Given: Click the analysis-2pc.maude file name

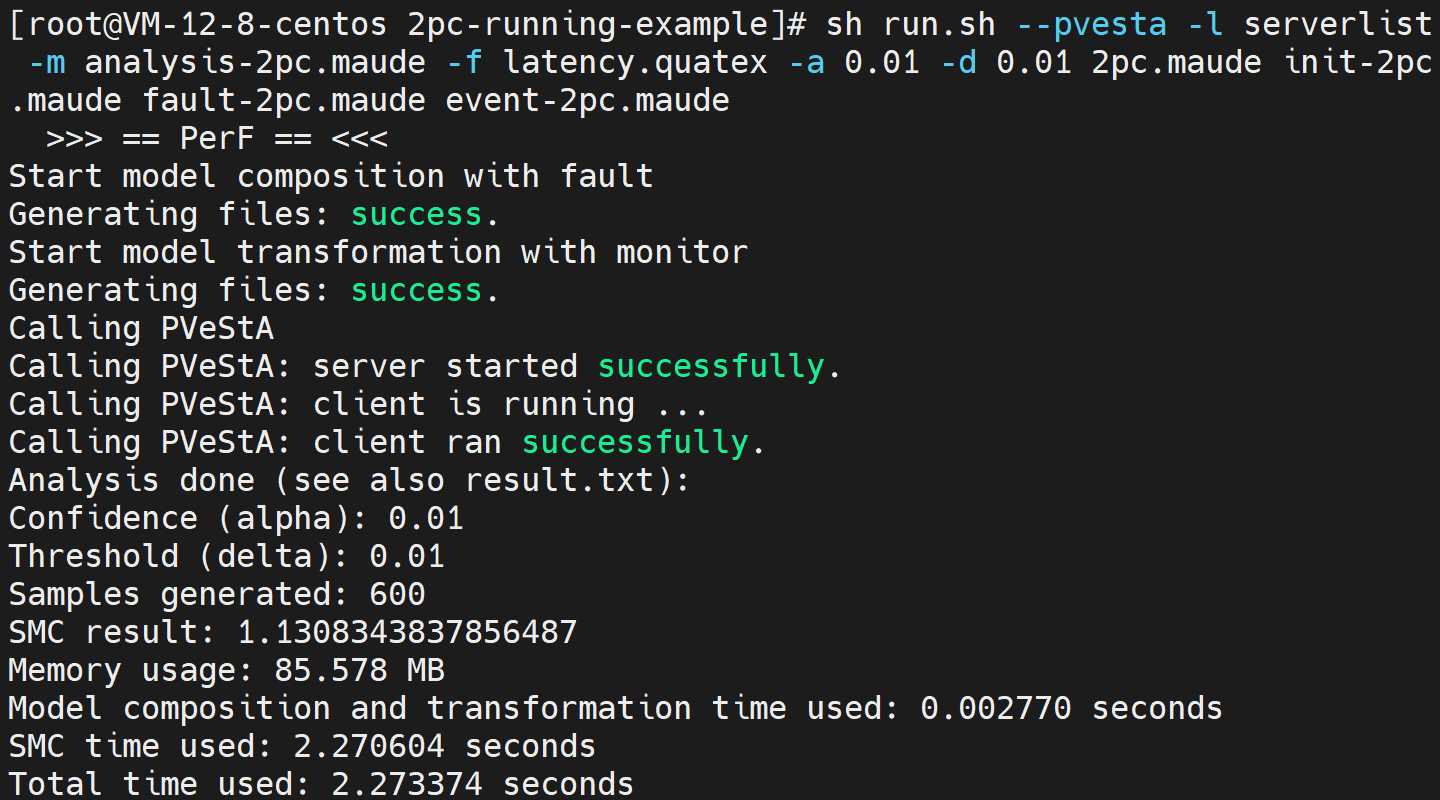Looking at the screenshot, I should (x=255, y=62).
